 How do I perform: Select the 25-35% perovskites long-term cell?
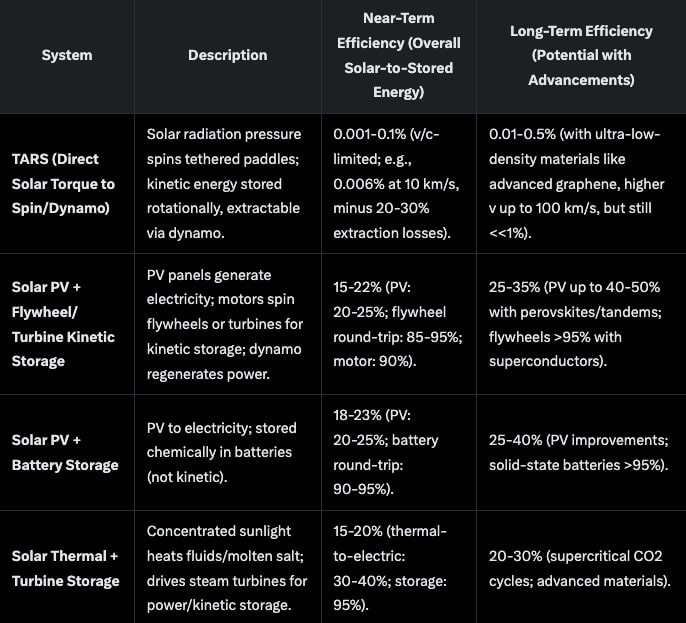(x=577, y=323)
